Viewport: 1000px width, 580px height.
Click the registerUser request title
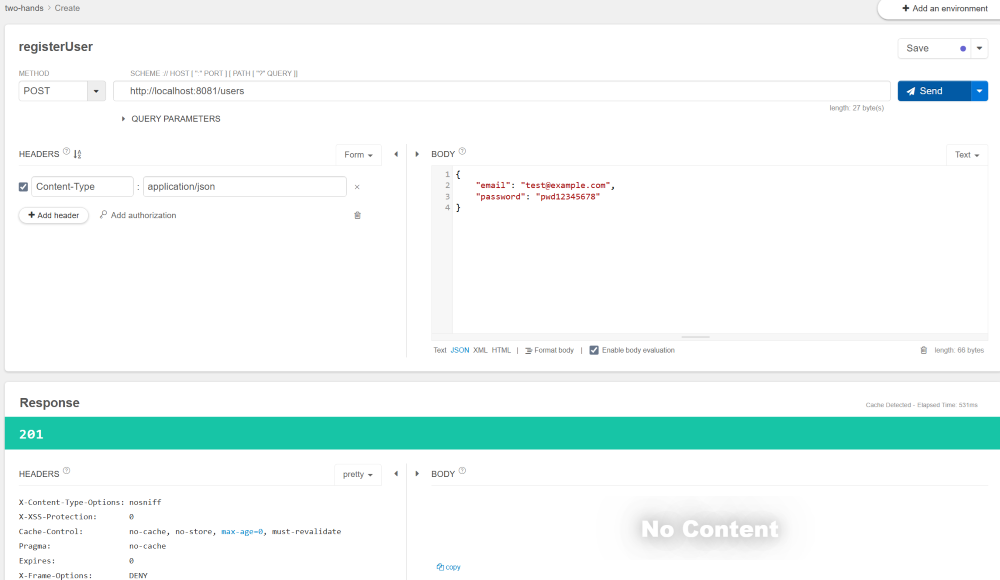click(x=56, y=47)
